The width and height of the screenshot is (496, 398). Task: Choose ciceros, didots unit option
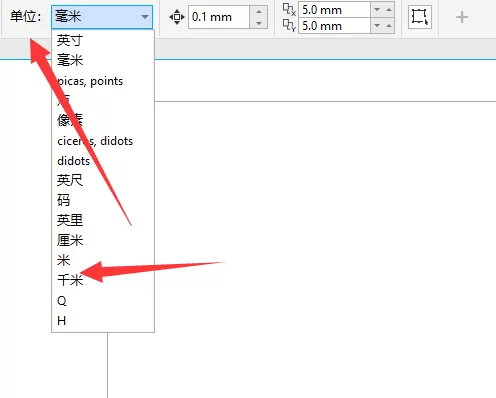coord(103,141)
